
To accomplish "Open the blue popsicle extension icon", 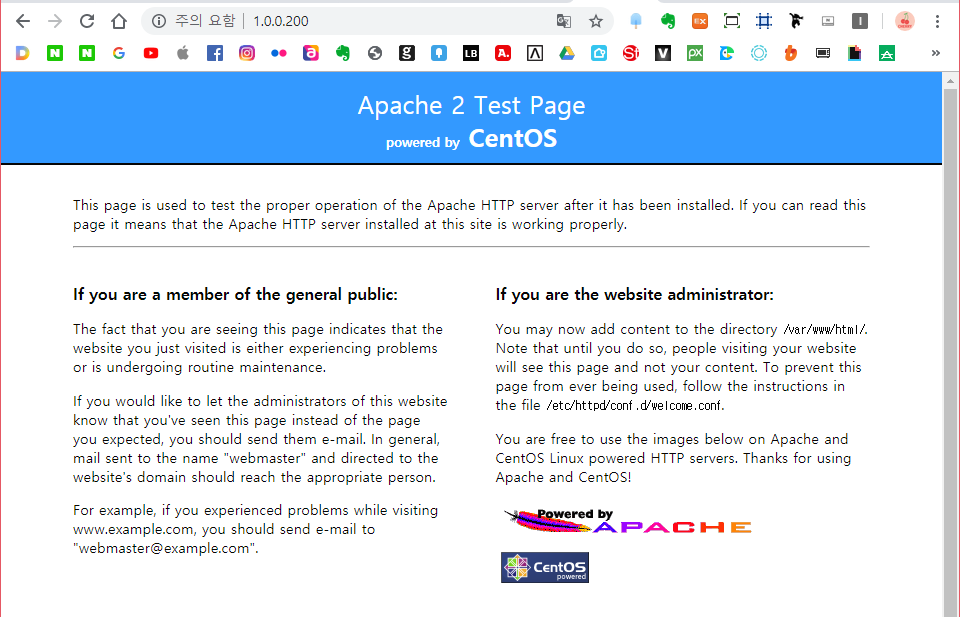I will pos(636,21).
